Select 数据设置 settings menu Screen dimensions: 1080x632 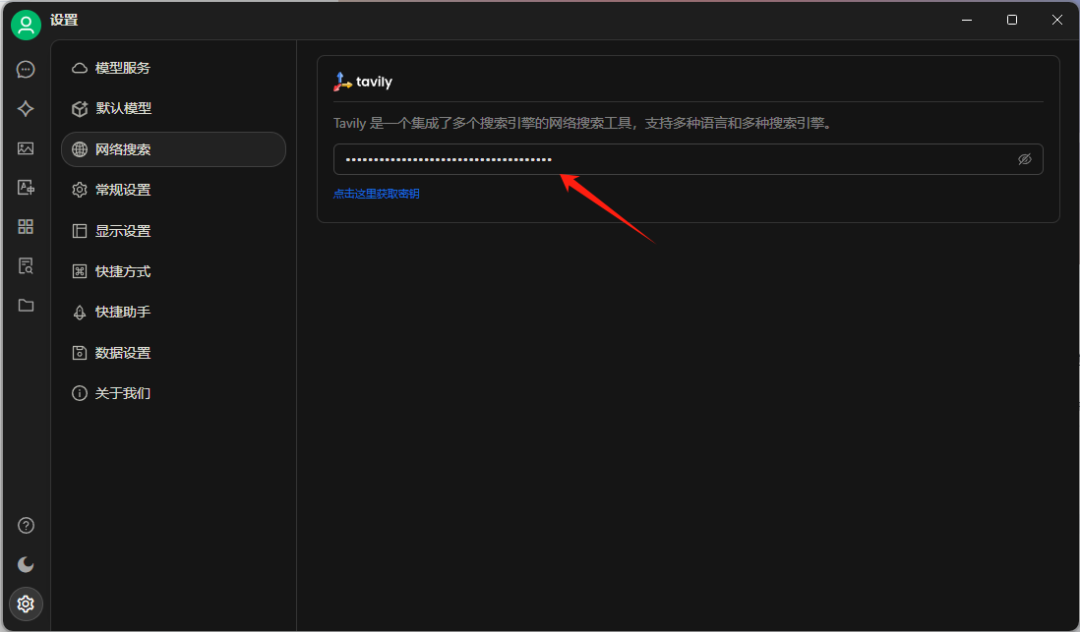tap(174, 352)
